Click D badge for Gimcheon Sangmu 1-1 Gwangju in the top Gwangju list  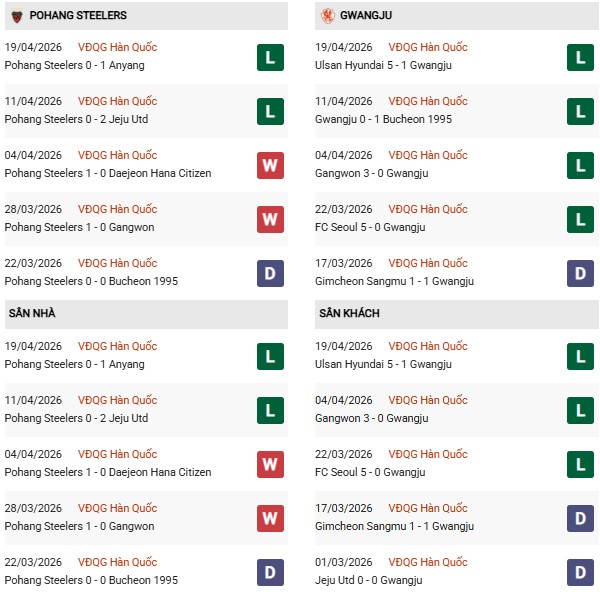[580, 273]
